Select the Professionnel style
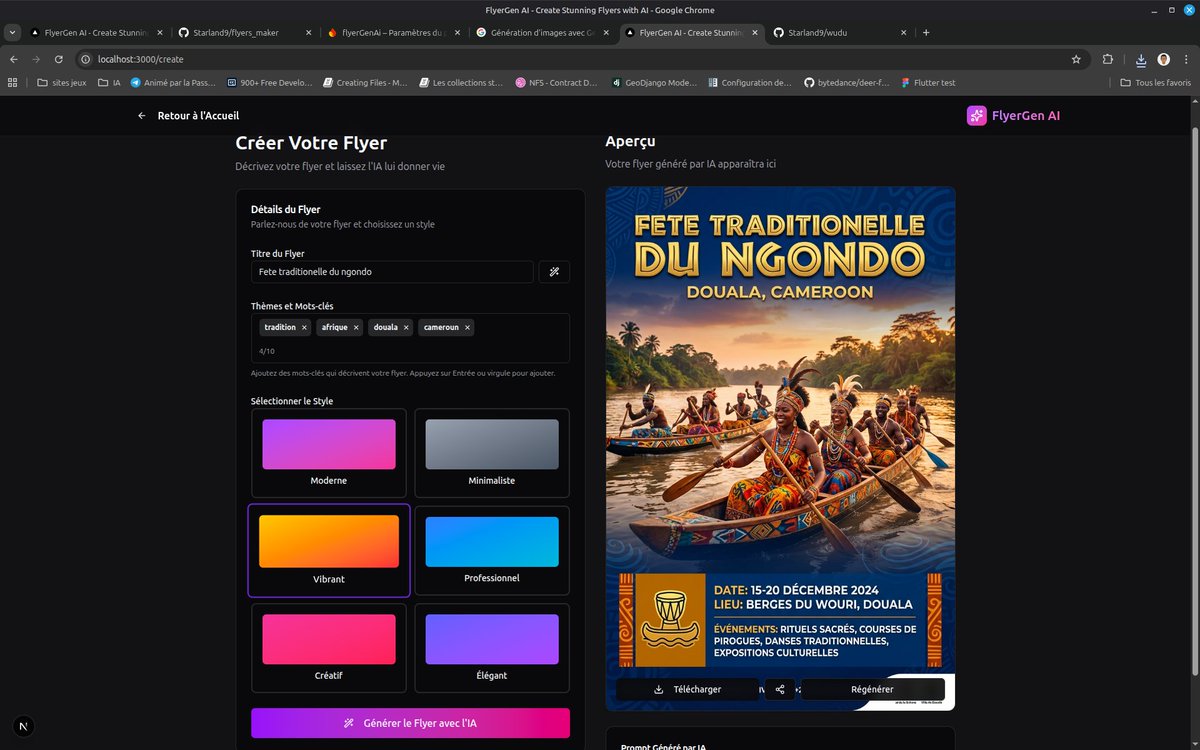The image size is (1200, 750). click(491, 550)
